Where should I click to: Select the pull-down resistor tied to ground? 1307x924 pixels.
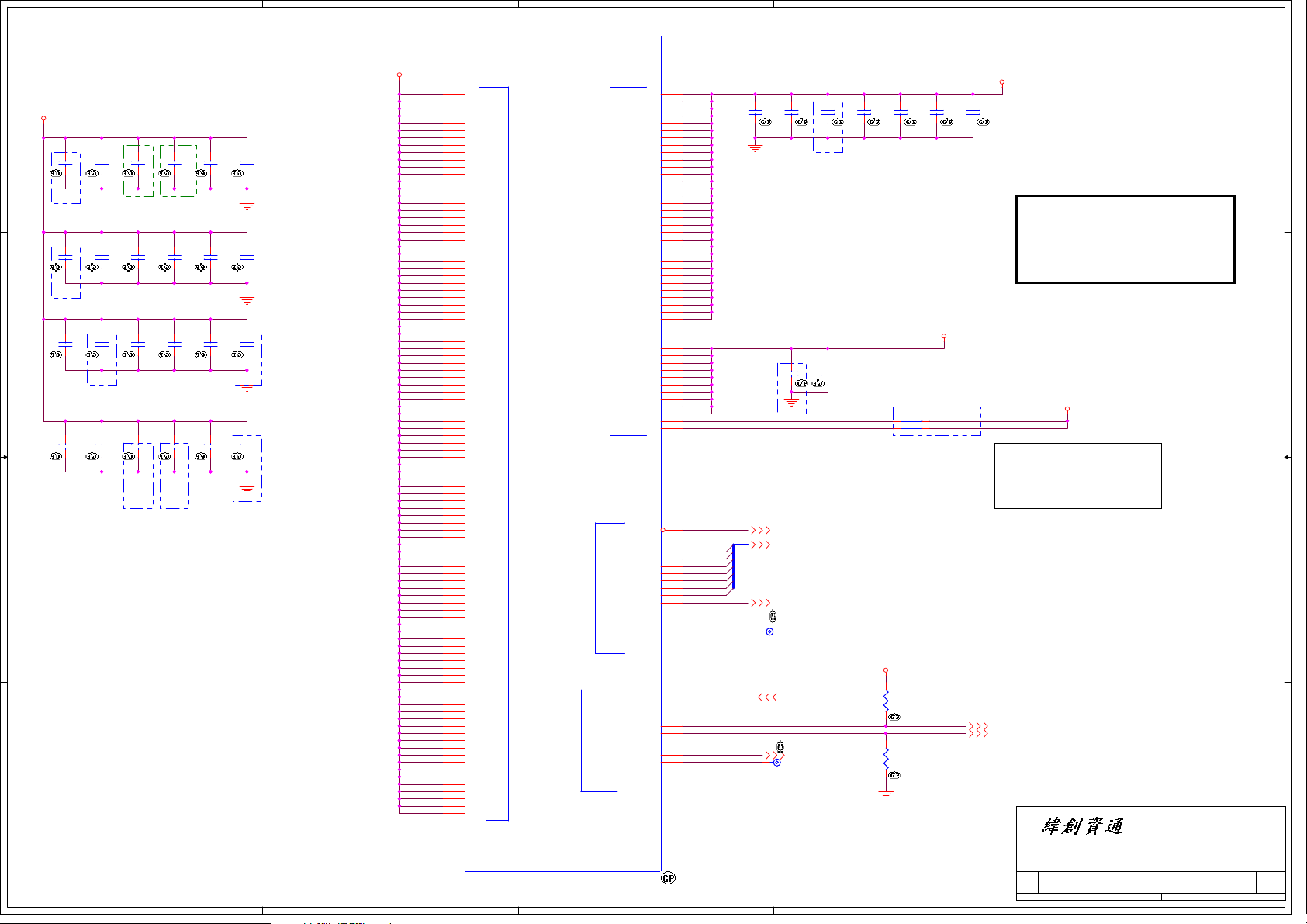click(x=886, y=760)
